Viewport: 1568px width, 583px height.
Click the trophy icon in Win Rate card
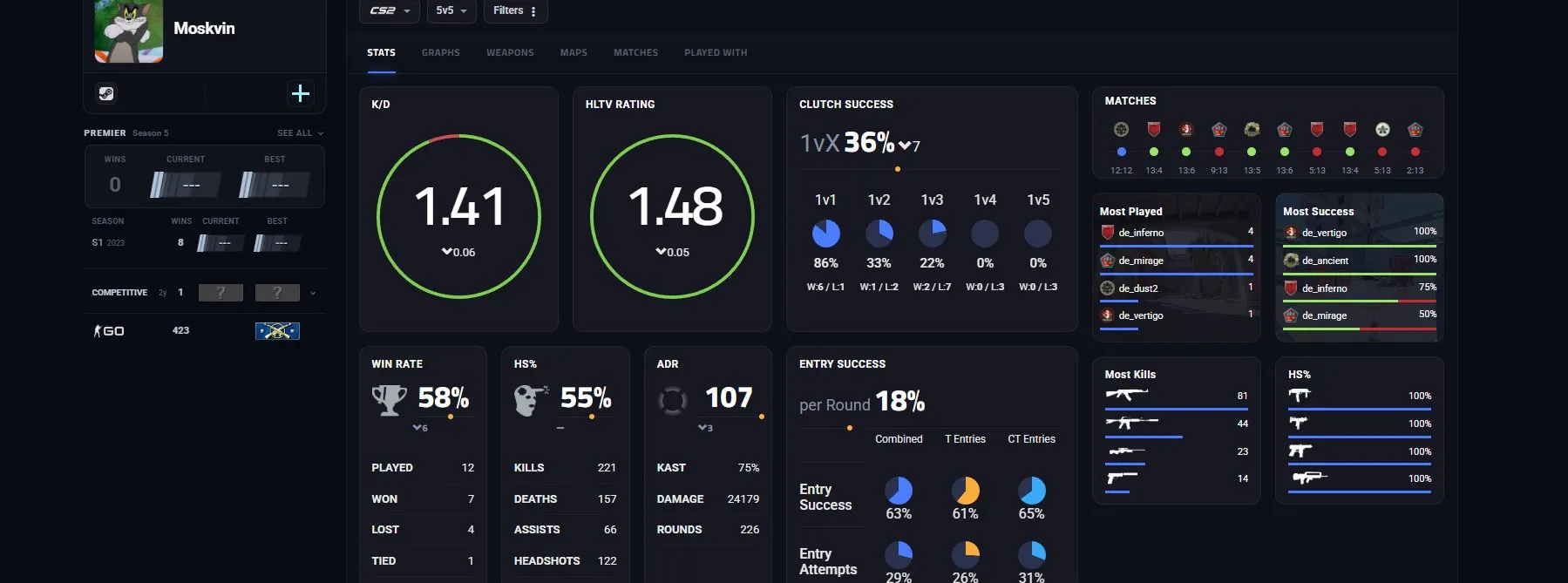(390, 400)
